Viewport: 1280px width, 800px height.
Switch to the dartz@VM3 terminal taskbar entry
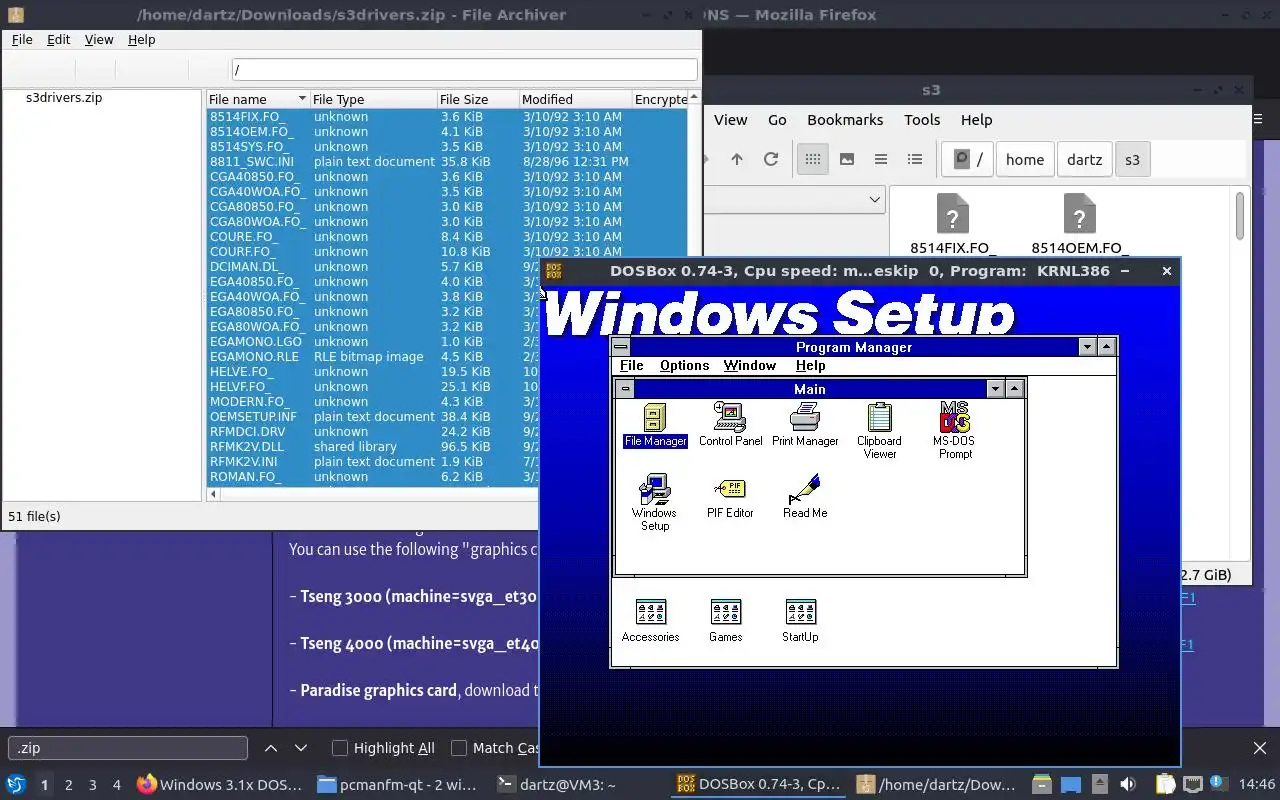[557, 785]
